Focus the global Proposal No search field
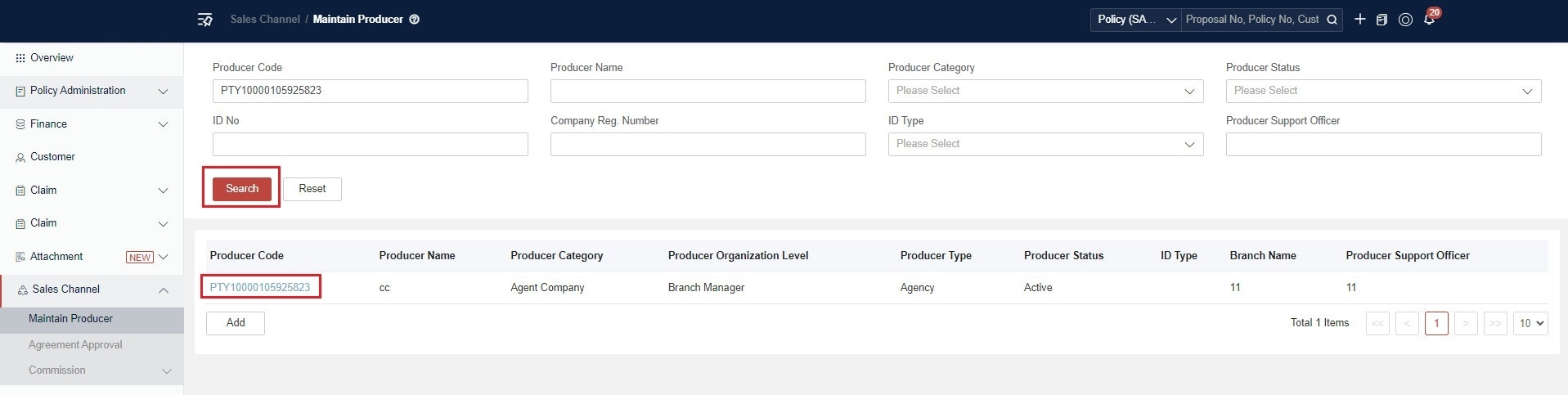Viewport: 1568px width, 395px height. 1251,20
